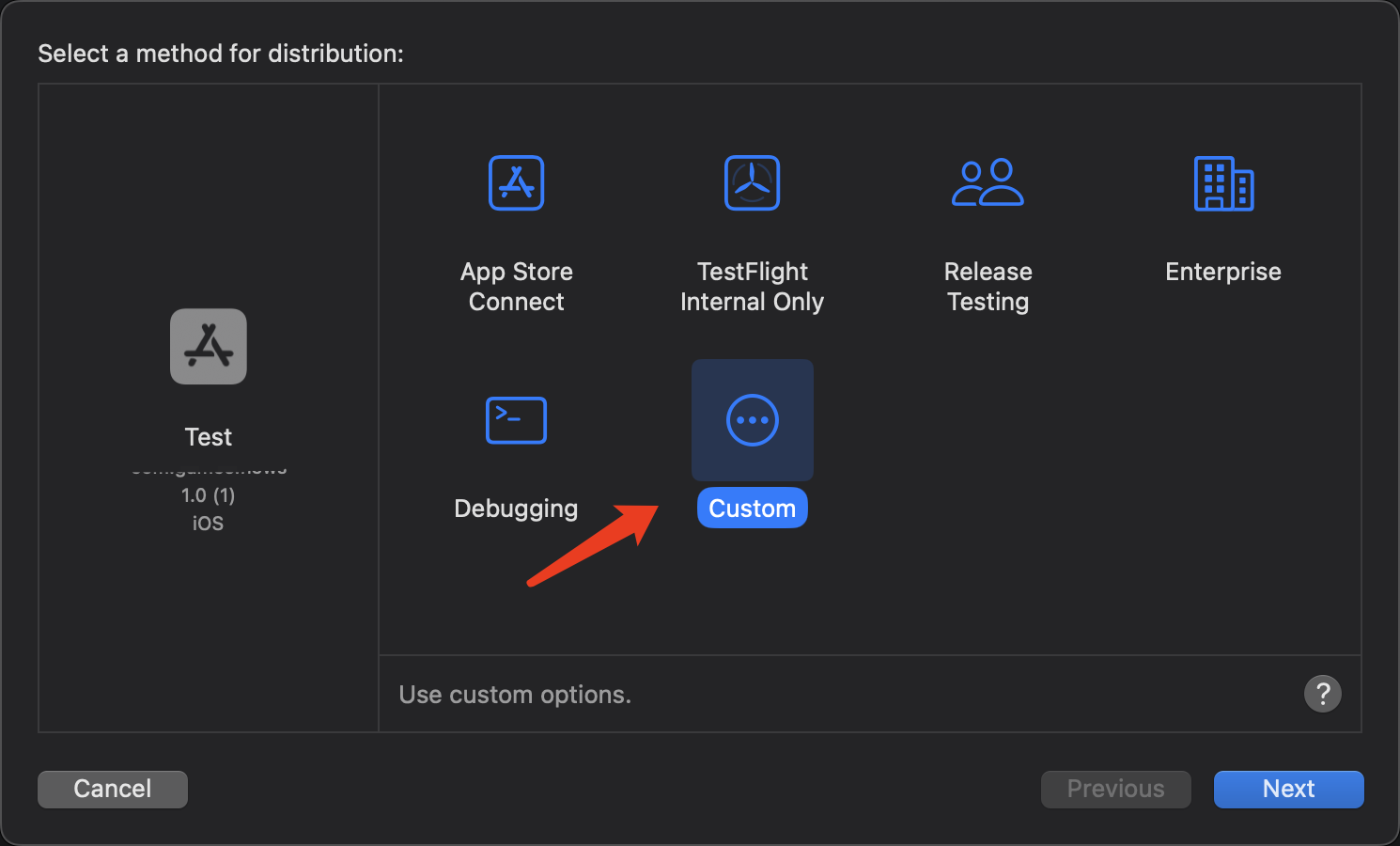The image size is (1400, 846).
Task: Choose the Debugging terminal icon
Action: pyautogui.click(x=516, y=420)
